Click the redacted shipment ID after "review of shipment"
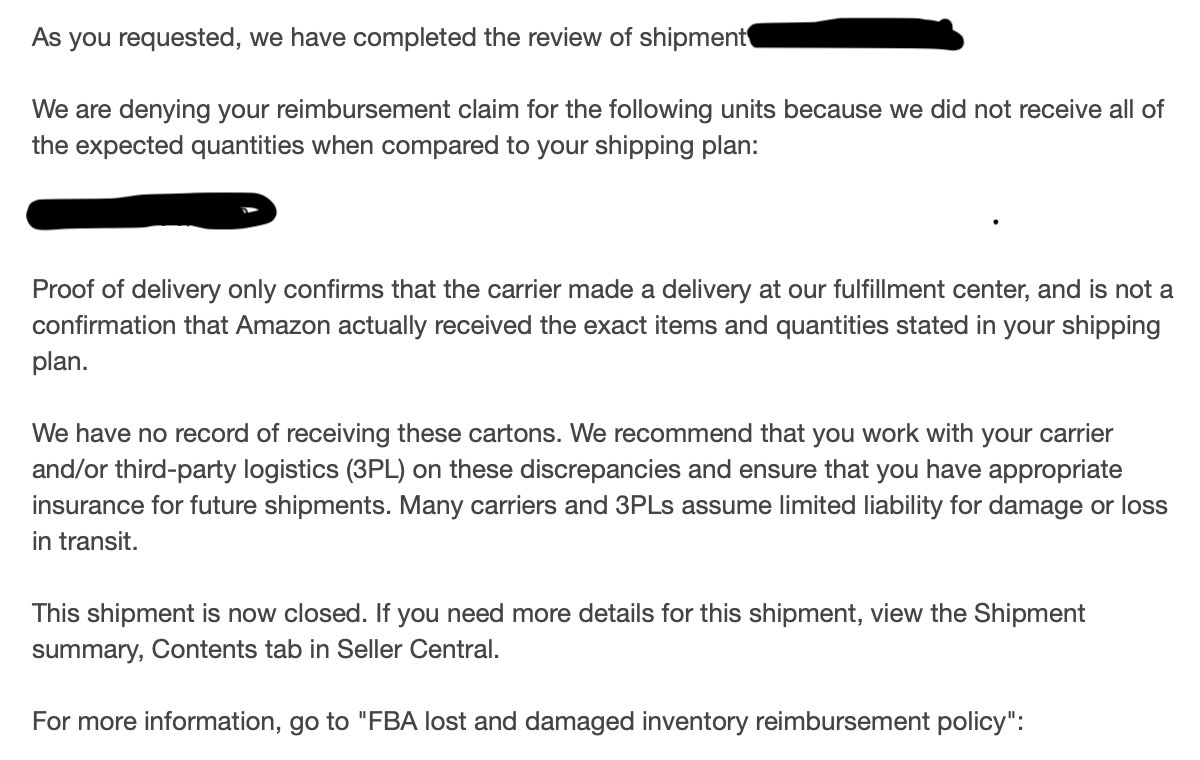This screenshot has height=760, width=1200. point(855,37)
